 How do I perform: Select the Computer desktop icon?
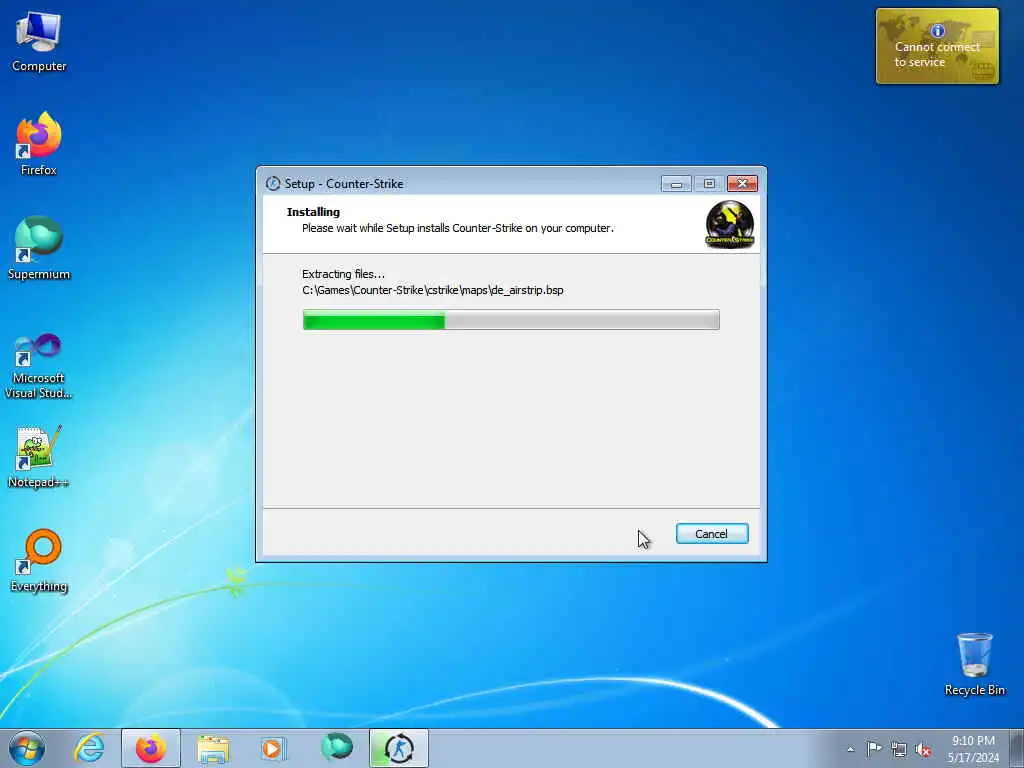(x=39, y=42)
